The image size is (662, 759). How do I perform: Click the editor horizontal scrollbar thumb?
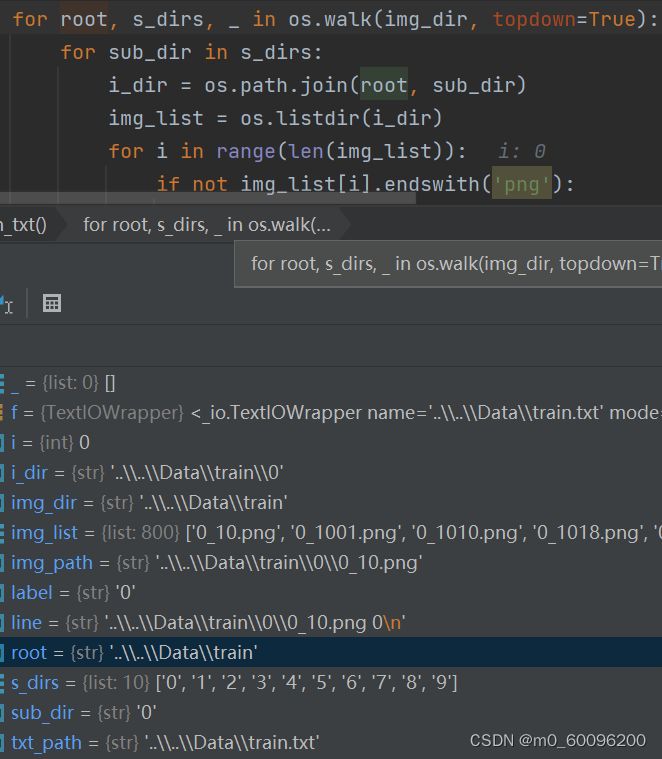(208, 198)
